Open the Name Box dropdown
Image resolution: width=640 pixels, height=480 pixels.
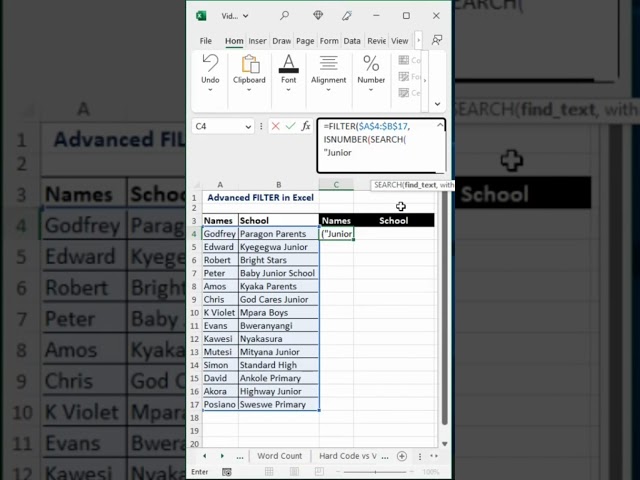[x=248, y=127]
